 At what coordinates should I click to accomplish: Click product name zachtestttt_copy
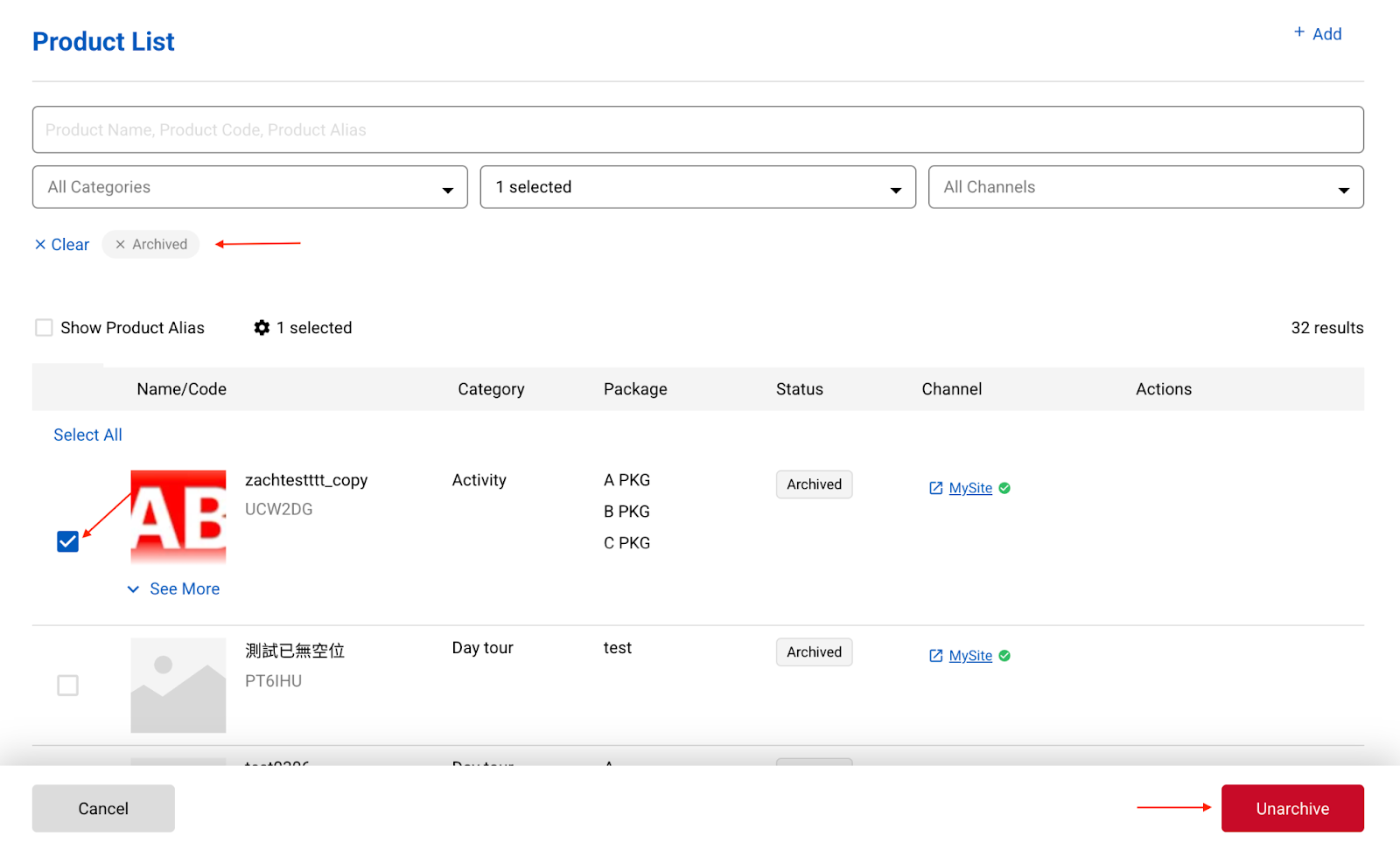[306, 480]
